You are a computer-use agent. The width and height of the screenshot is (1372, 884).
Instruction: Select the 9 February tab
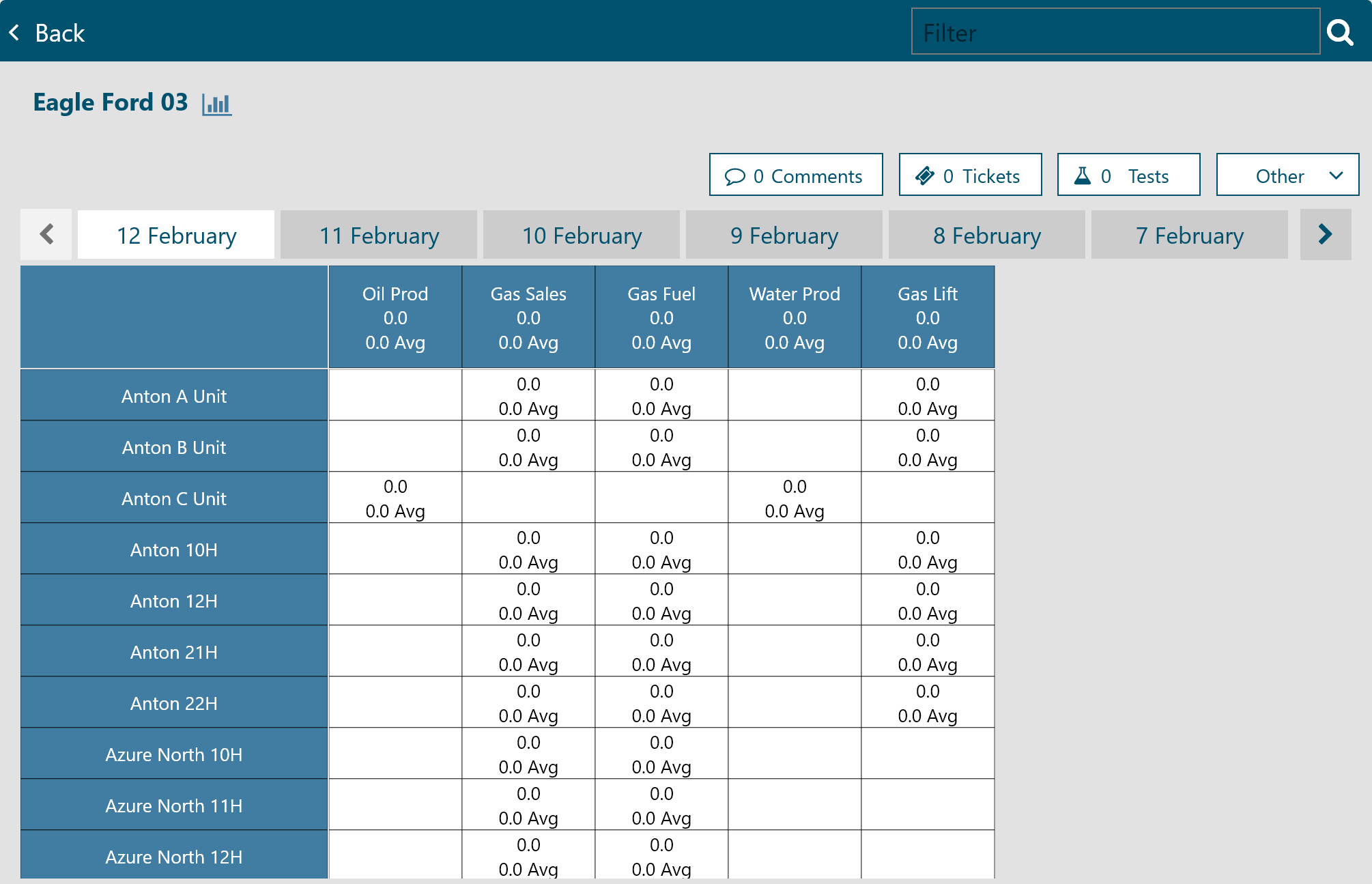[784, 236]
